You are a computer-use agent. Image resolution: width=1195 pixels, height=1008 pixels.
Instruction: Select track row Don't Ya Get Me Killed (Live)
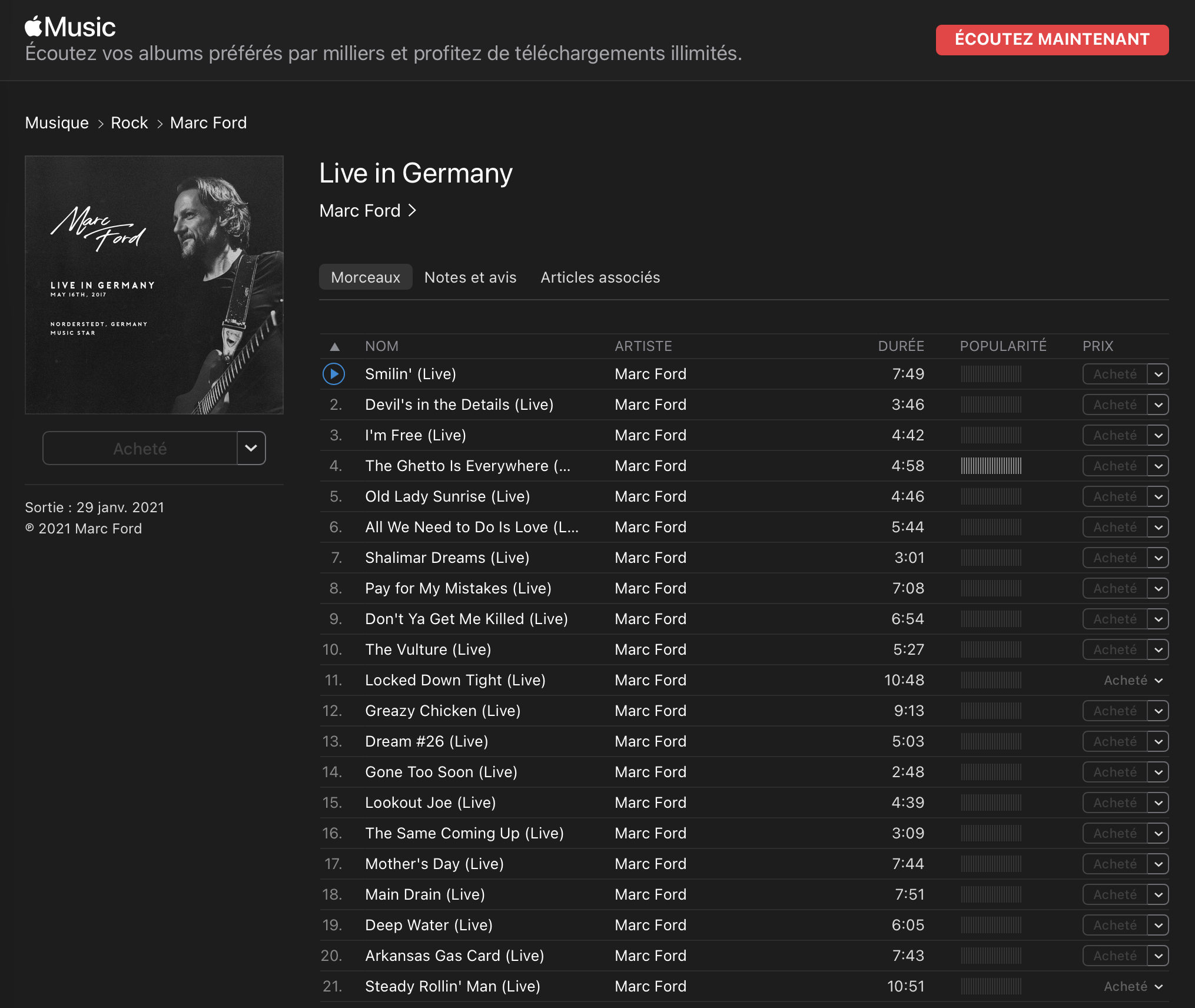coord(744,619)
